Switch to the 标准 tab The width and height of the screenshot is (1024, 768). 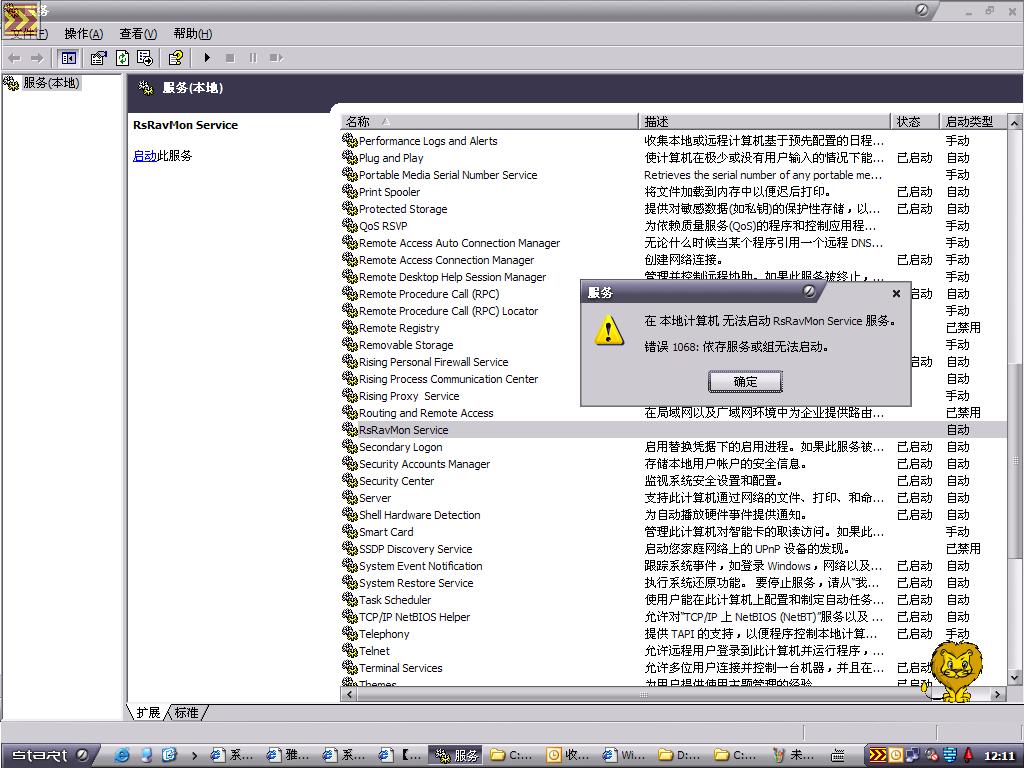click(x=187, y=712)
